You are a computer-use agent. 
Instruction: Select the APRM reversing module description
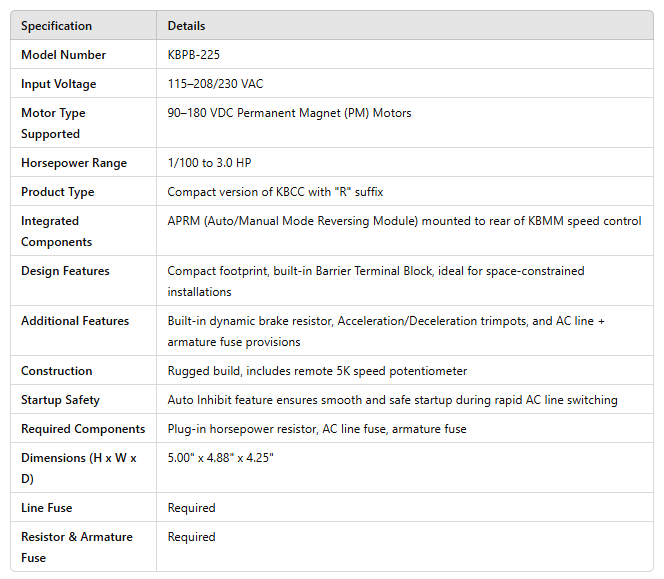(x=404, y=221)
